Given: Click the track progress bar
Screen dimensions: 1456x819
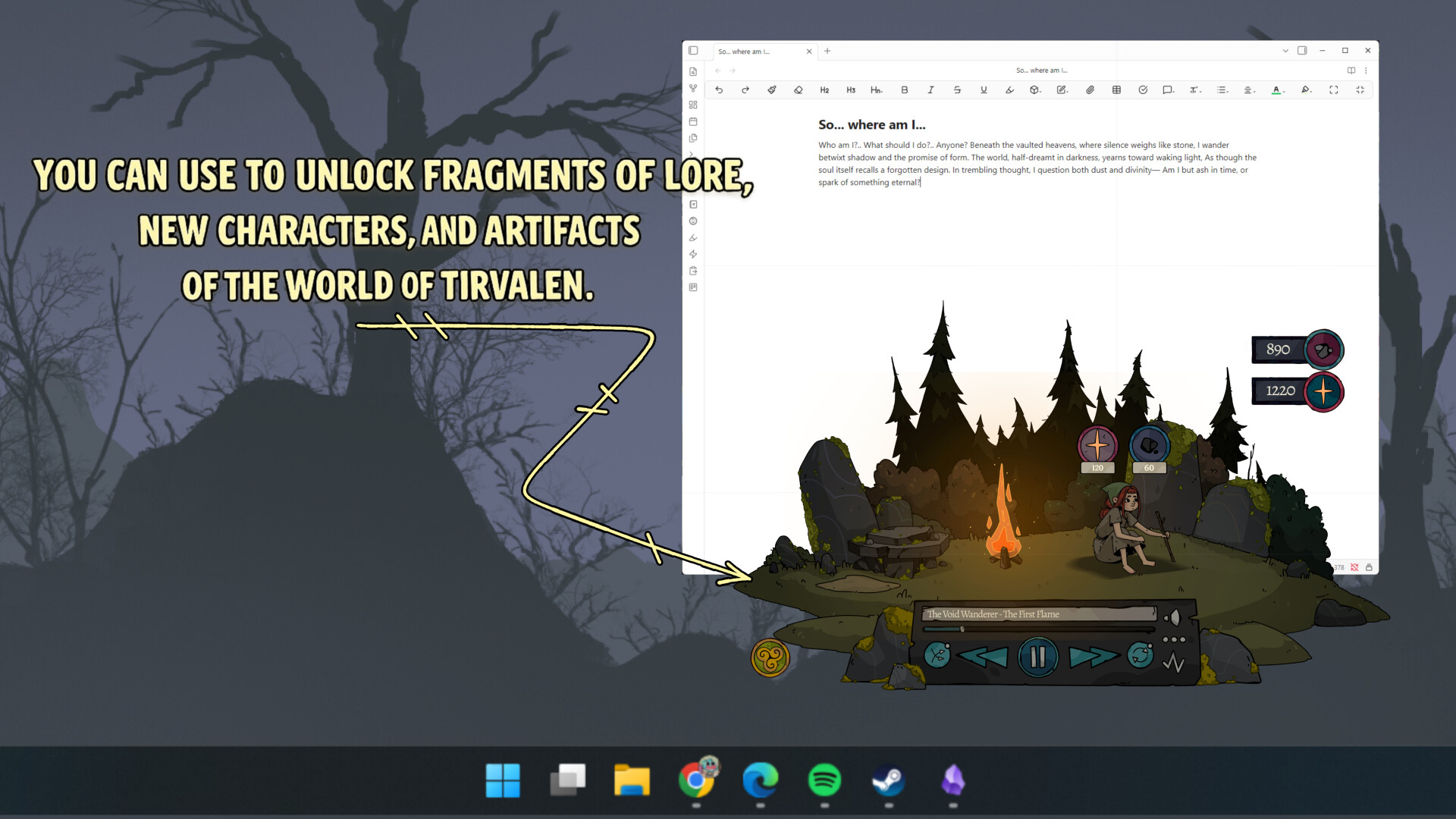Looking at the screenshot, I should pos(1037,629).
